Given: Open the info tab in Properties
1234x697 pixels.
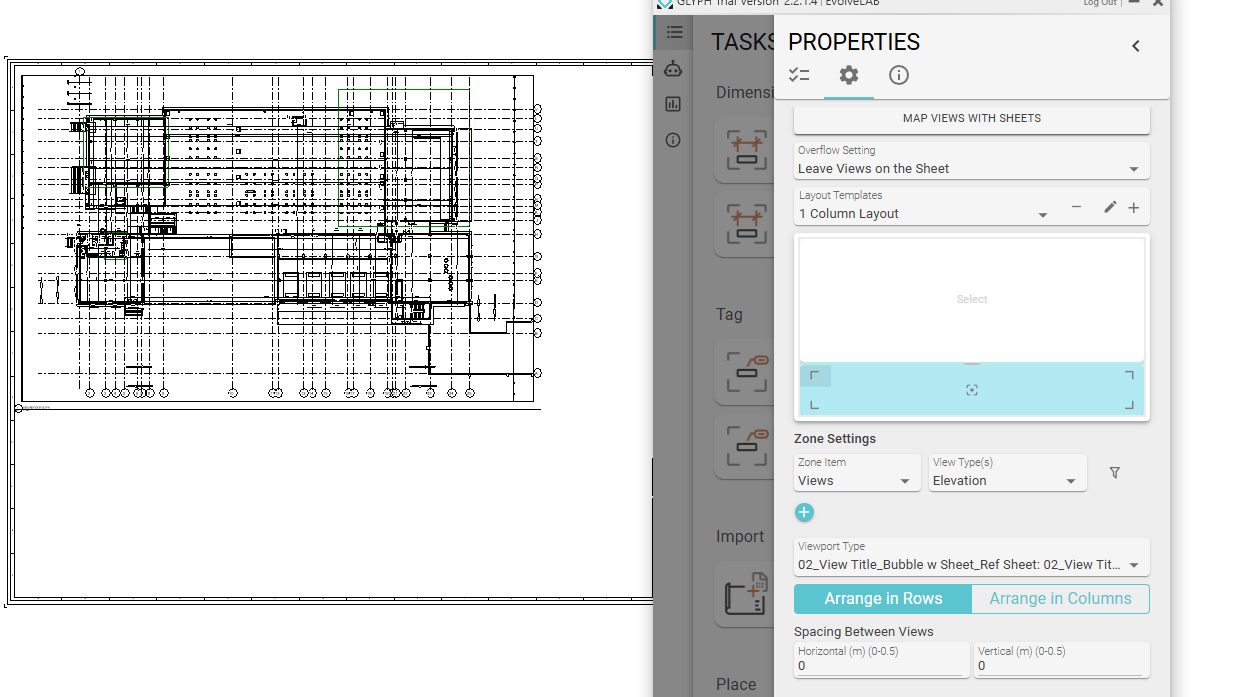Looking at the screenshot, I should tap(899, 75).
